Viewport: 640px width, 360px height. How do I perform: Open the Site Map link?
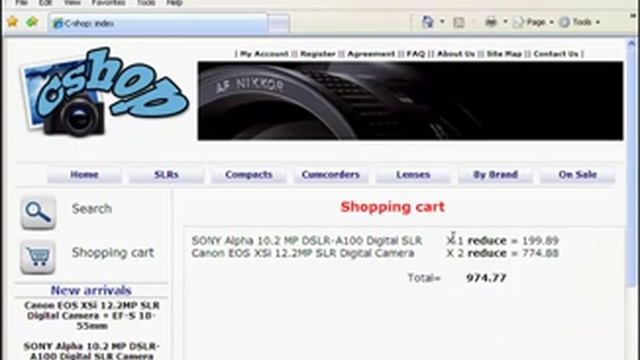coord(504,54)
